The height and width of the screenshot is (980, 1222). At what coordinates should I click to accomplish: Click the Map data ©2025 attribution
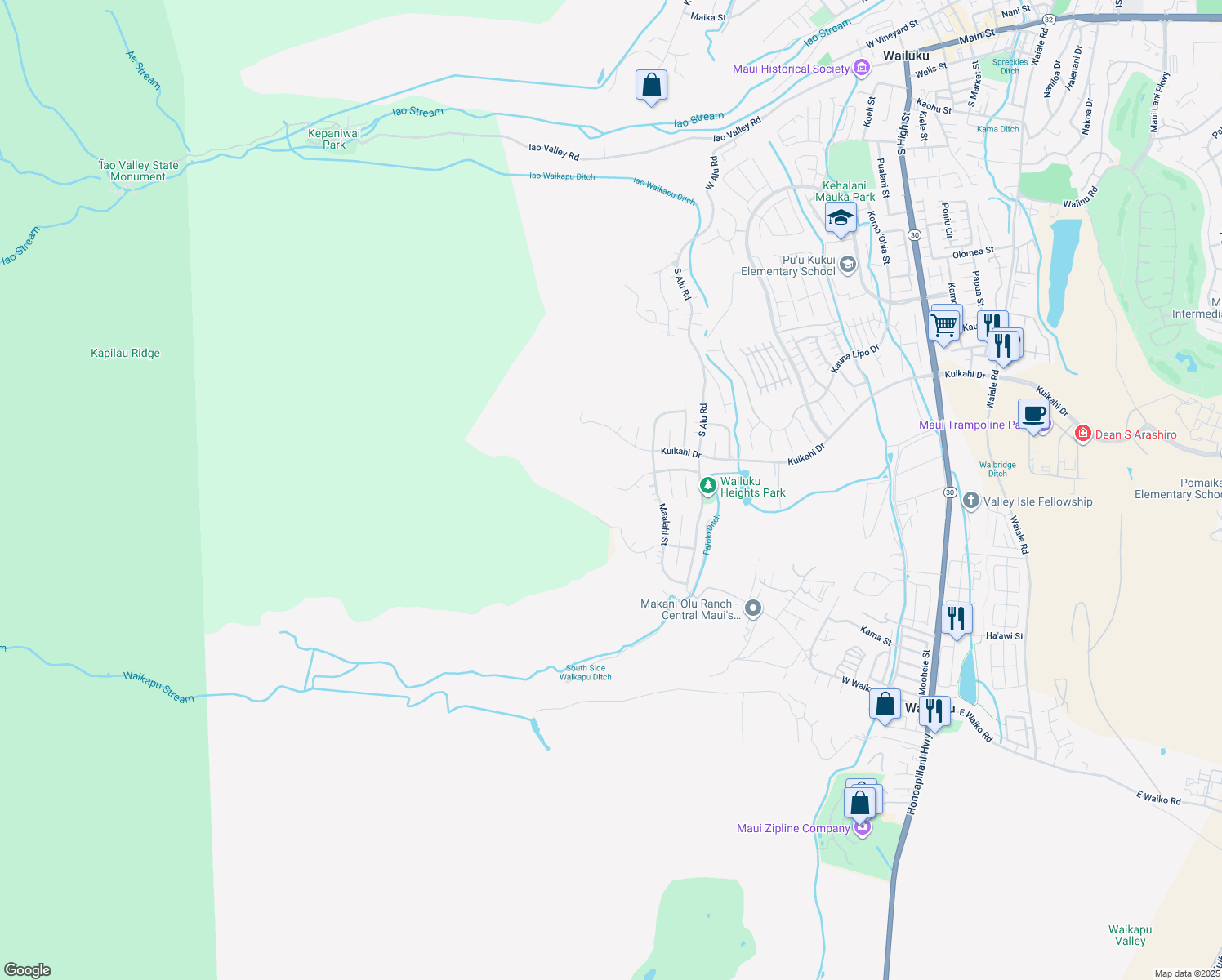tap(1187, 973)
